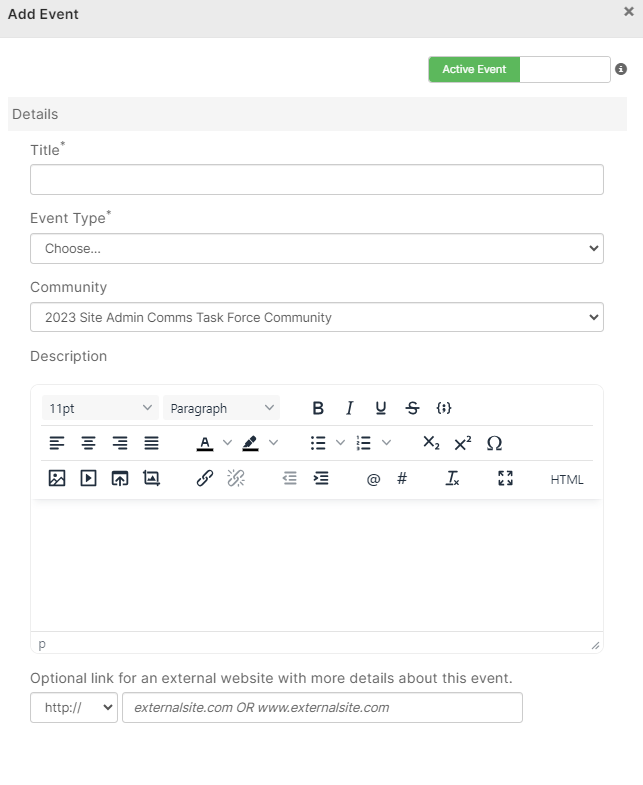Apply Italic formatting in editor

pos(349,408)
